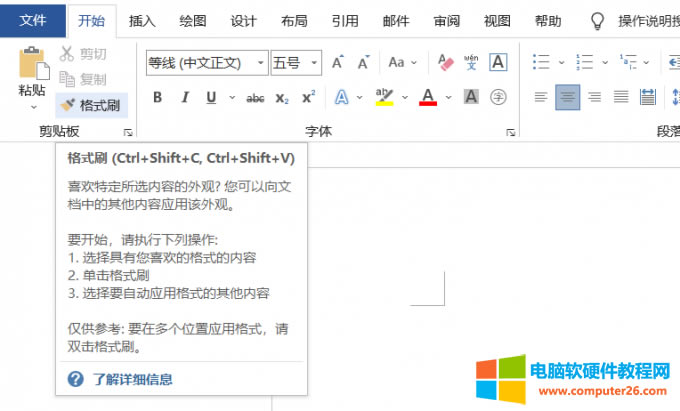
Task: Justify paragraph text
Action: [x=621, y=97]
